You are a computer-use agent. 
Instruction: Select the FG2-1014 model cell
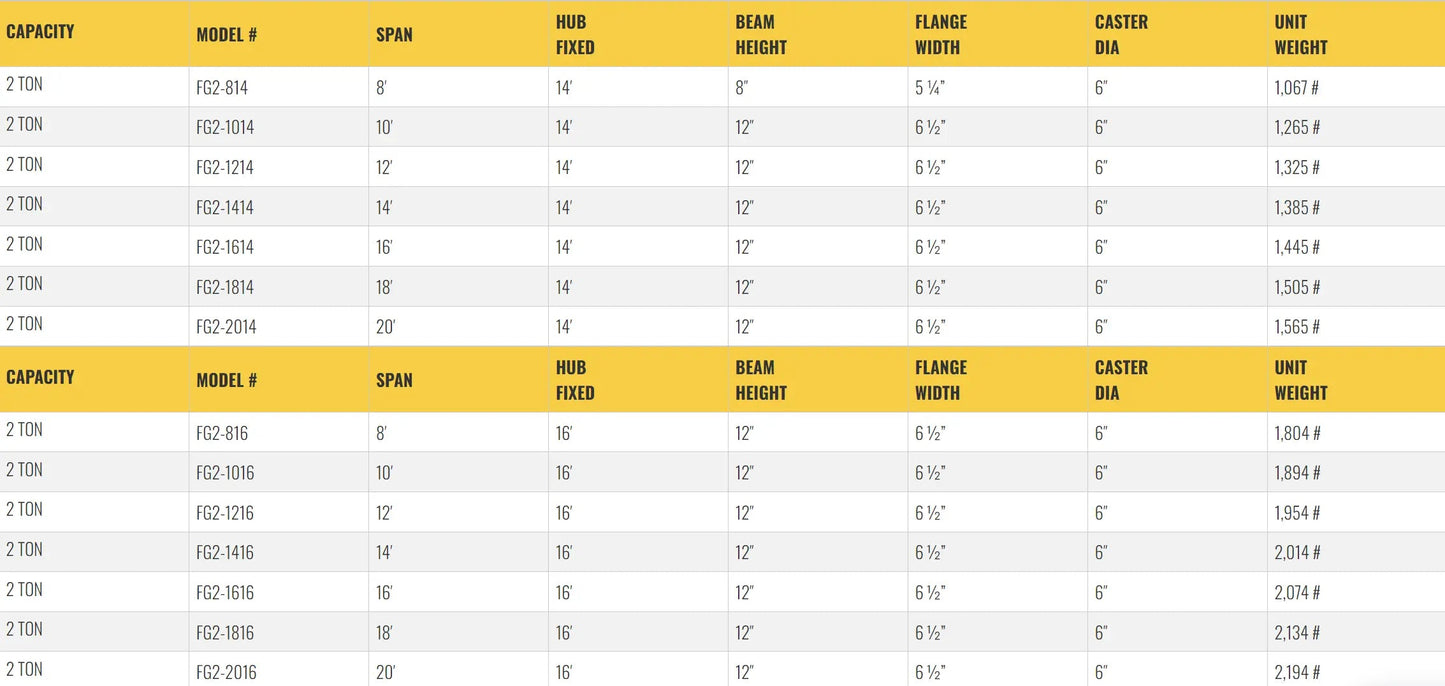click(x=225, y=128)
